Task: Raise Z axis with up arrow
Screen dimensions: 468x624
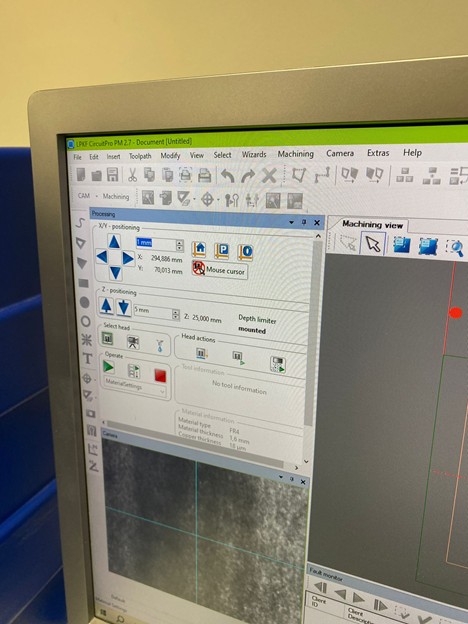Action: pyautogui.click(x=106, y=306)
